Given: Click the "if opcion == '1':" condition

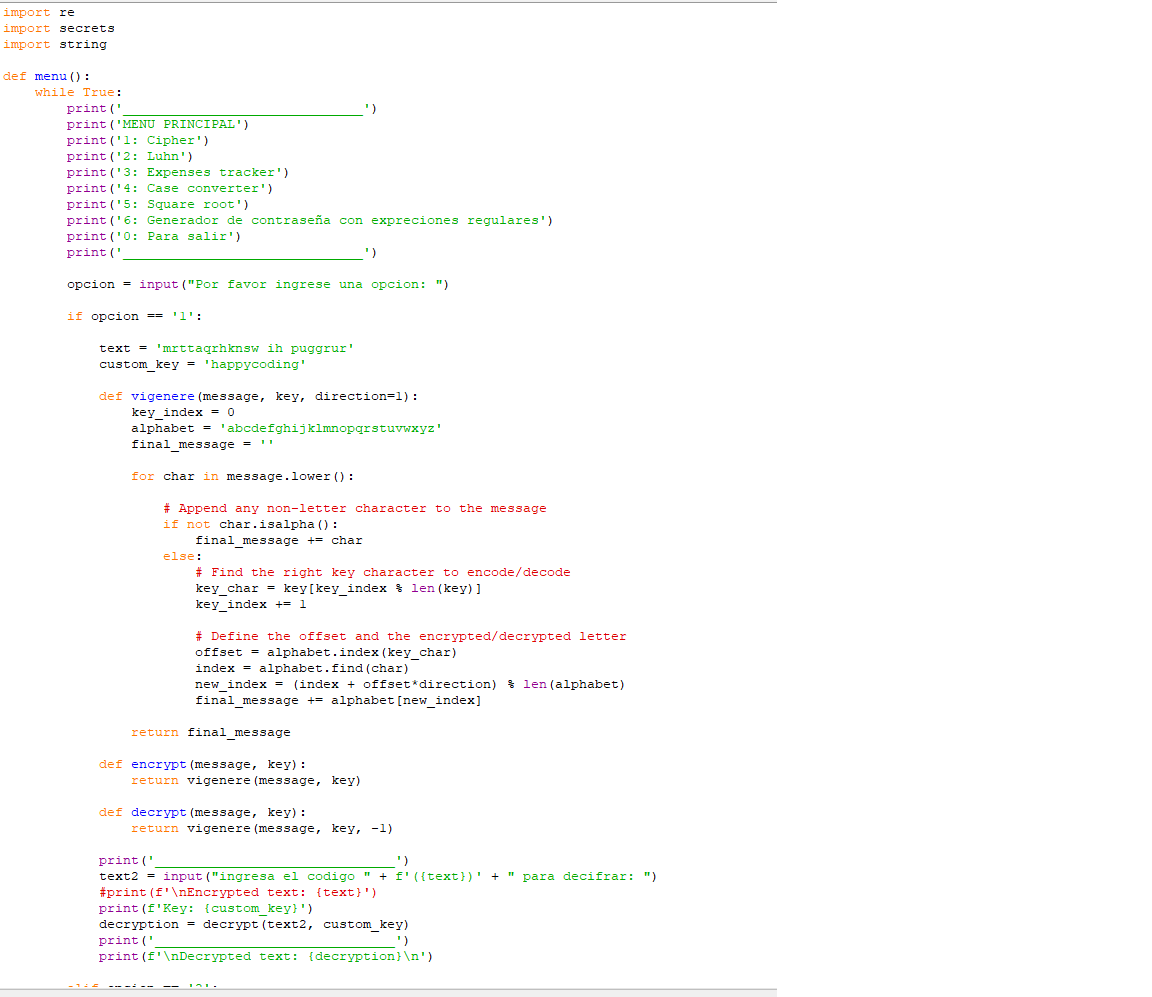Looking at the screenshot, I should coord(134,316).
